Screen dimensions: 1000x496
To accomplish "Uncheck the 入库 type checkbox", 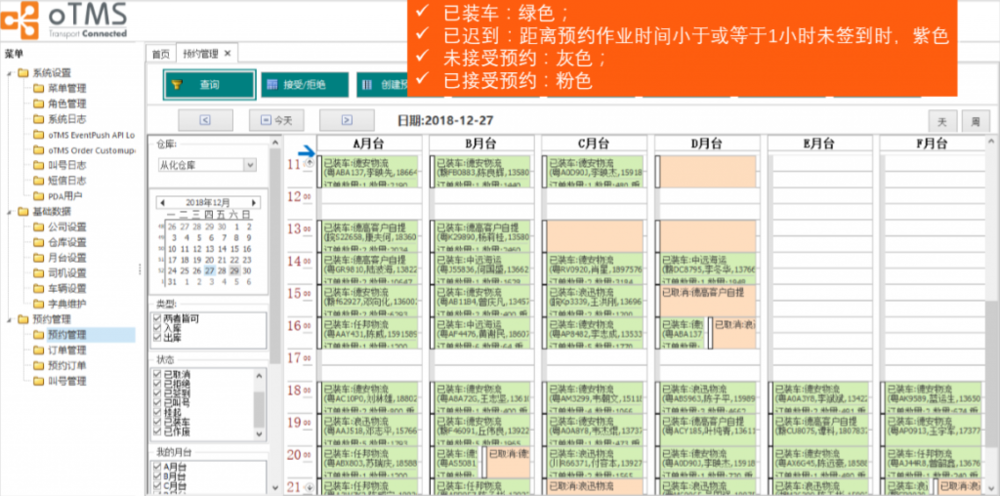I will (157, 329).
